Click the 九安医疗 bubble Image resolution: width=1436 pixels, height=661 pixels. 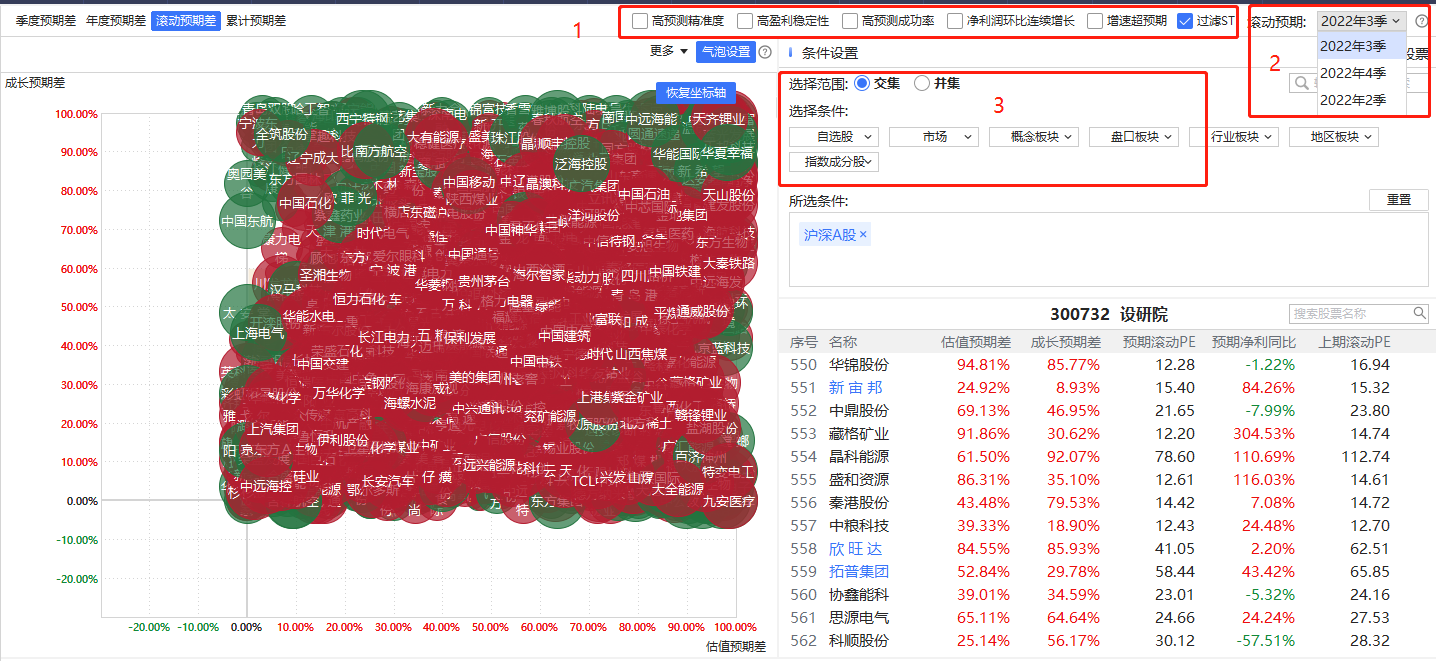point(729,501)
